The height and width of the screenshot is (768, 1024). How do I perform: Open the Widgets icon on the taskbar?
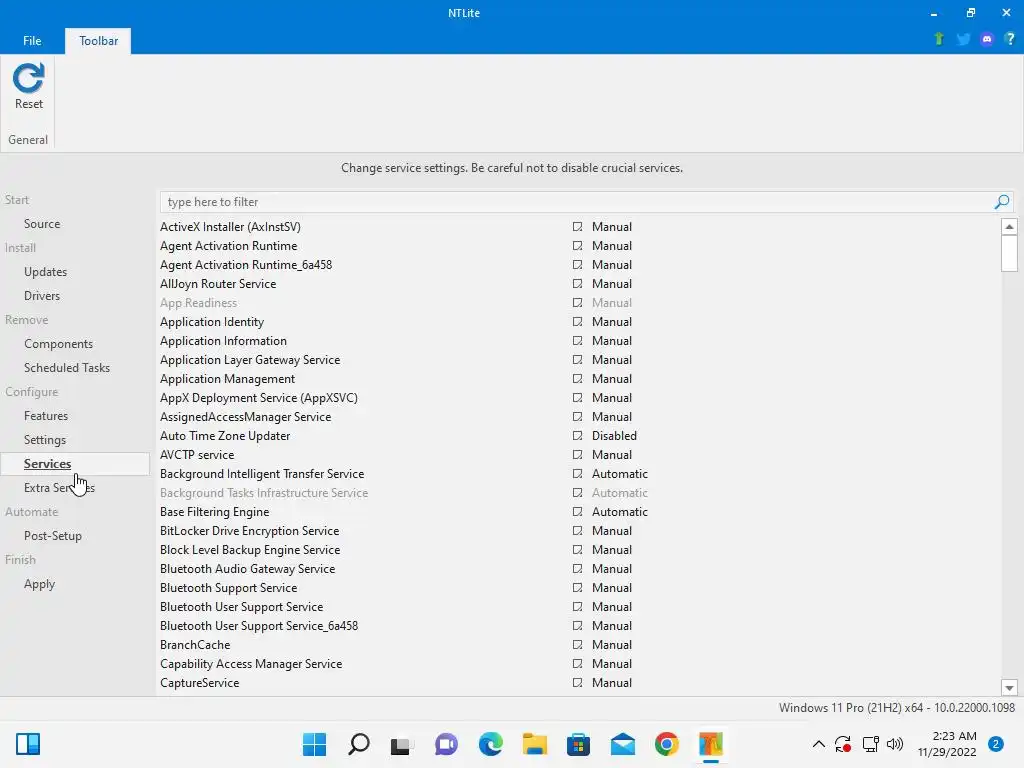coord(28,744)
